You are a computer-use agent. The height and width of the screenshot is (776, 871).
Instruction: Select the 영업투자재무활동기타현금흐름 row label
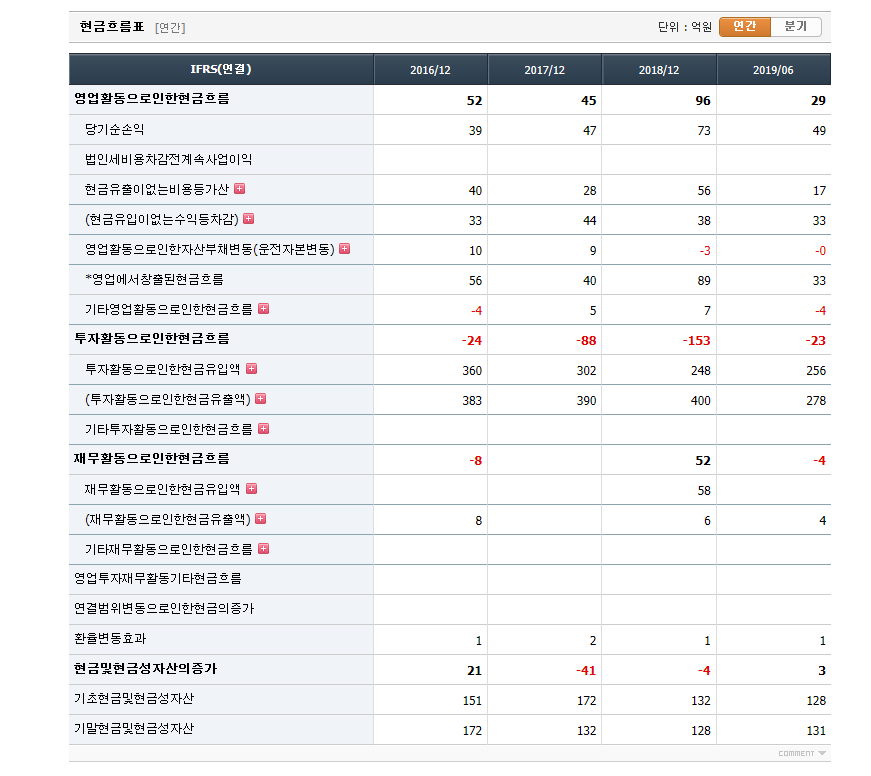tap(158, 579)
